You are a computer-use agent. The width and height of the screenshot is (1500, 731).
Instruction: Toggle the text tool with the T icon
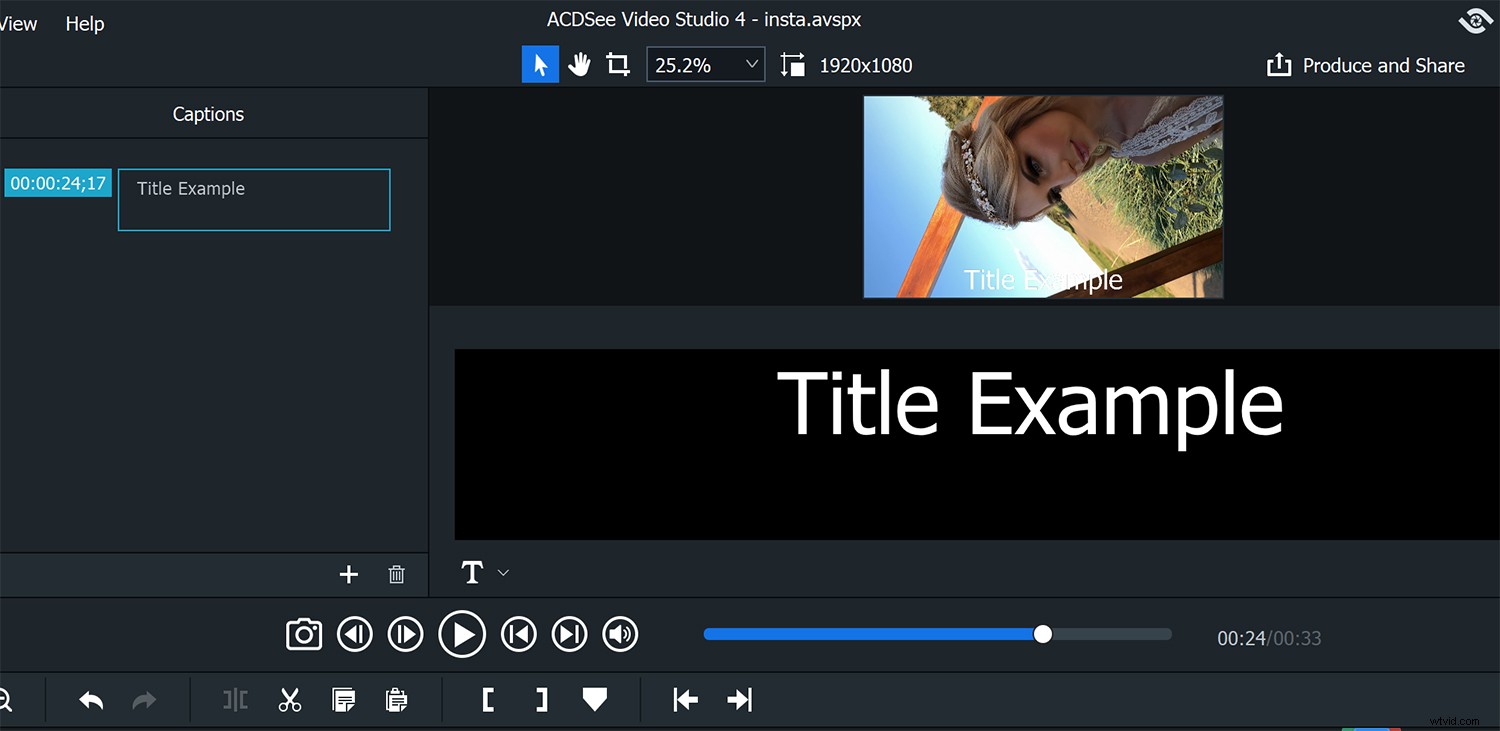click(470, 573)
